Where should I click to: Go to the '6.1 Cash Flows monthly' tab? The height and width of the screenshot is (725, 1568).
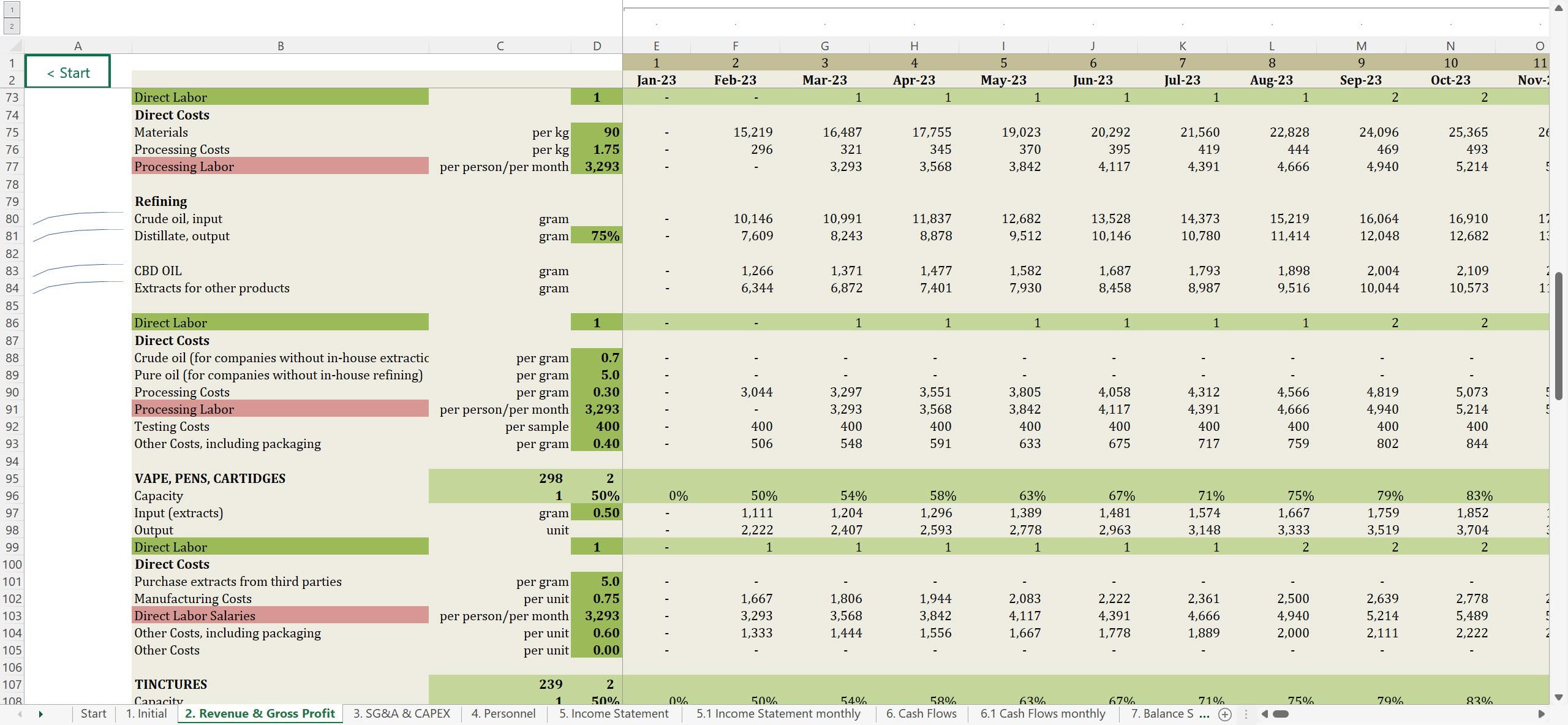(x=1042, y=713)
